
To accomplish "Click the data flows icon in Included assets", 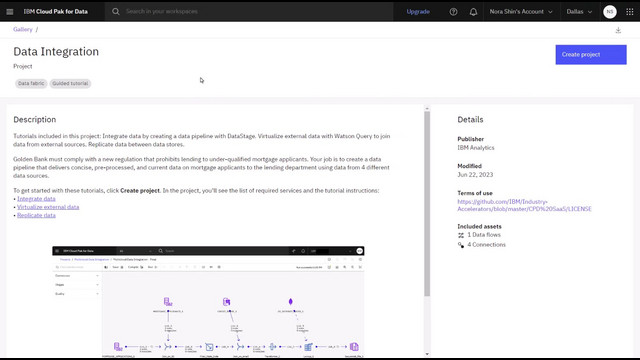I will pos(461,235).
